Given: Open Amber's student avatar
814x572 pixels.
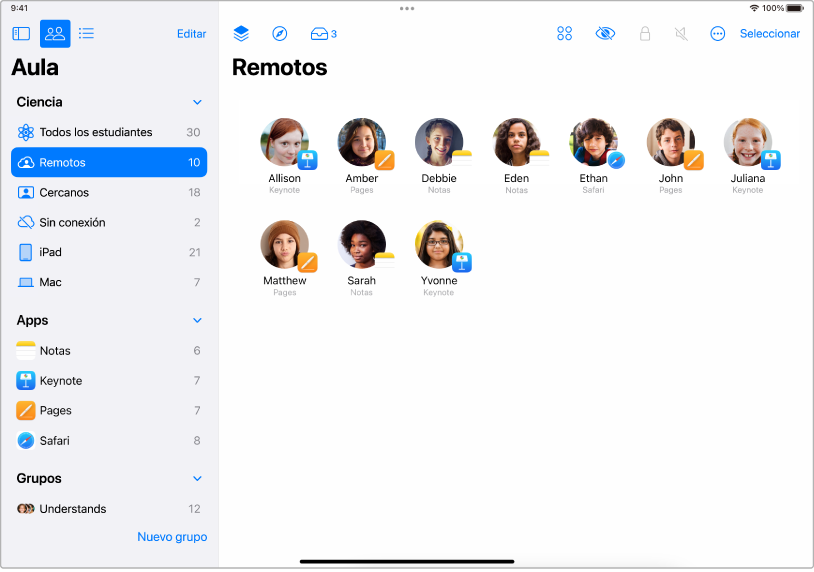Looking at the screenshot, I should pos(362,142).
